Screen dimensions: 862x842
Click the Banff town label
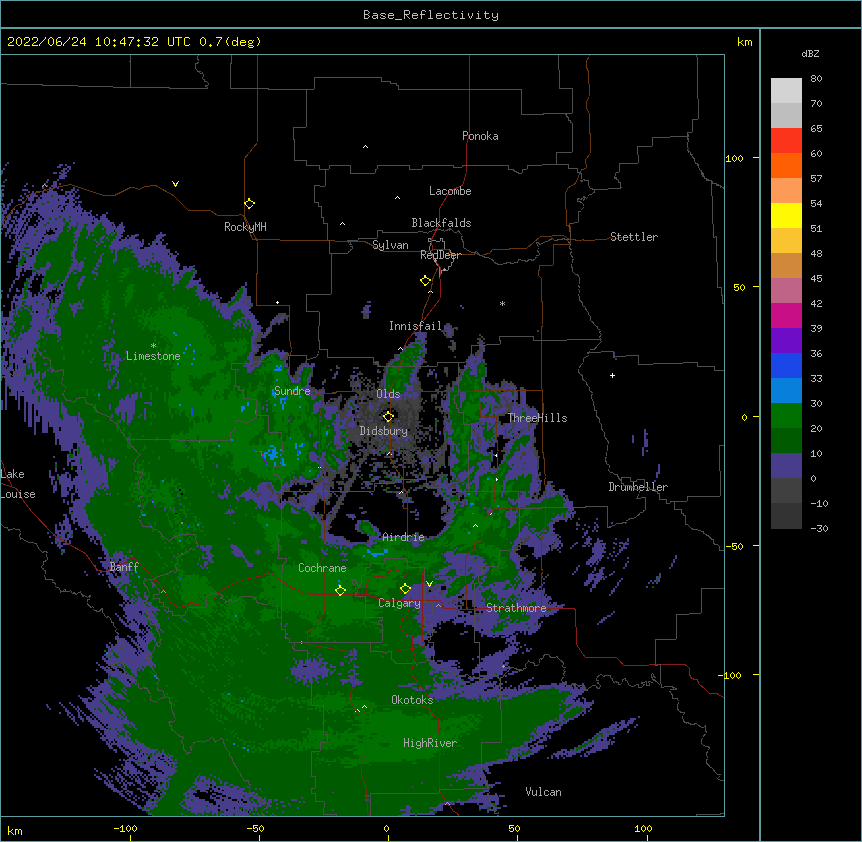[124, 567]
